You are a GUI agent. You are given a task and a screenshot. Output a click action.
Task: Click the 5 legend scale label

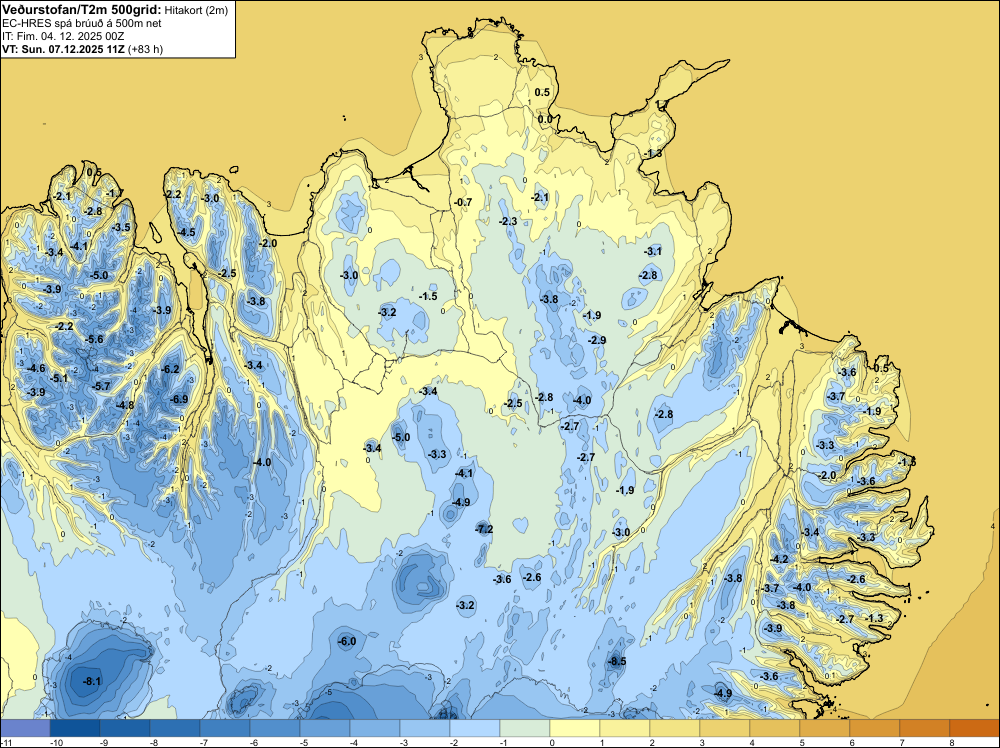click(801, 743)
